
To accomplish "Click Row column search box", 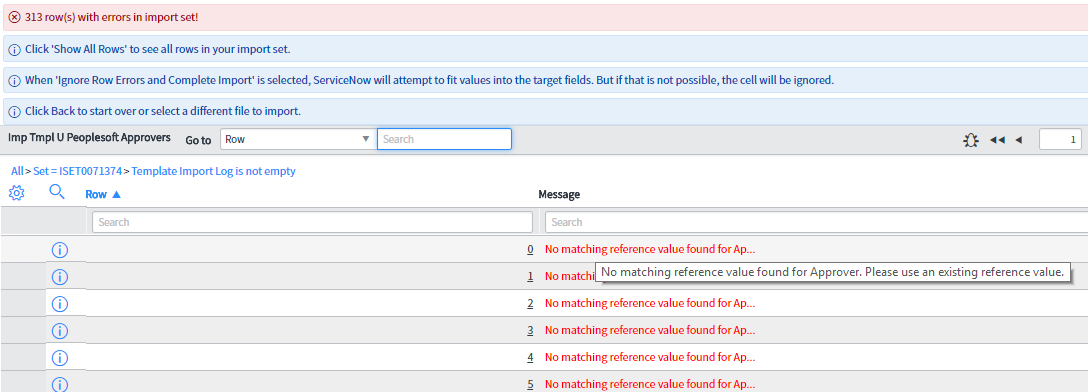I will [x=312, y=222].
